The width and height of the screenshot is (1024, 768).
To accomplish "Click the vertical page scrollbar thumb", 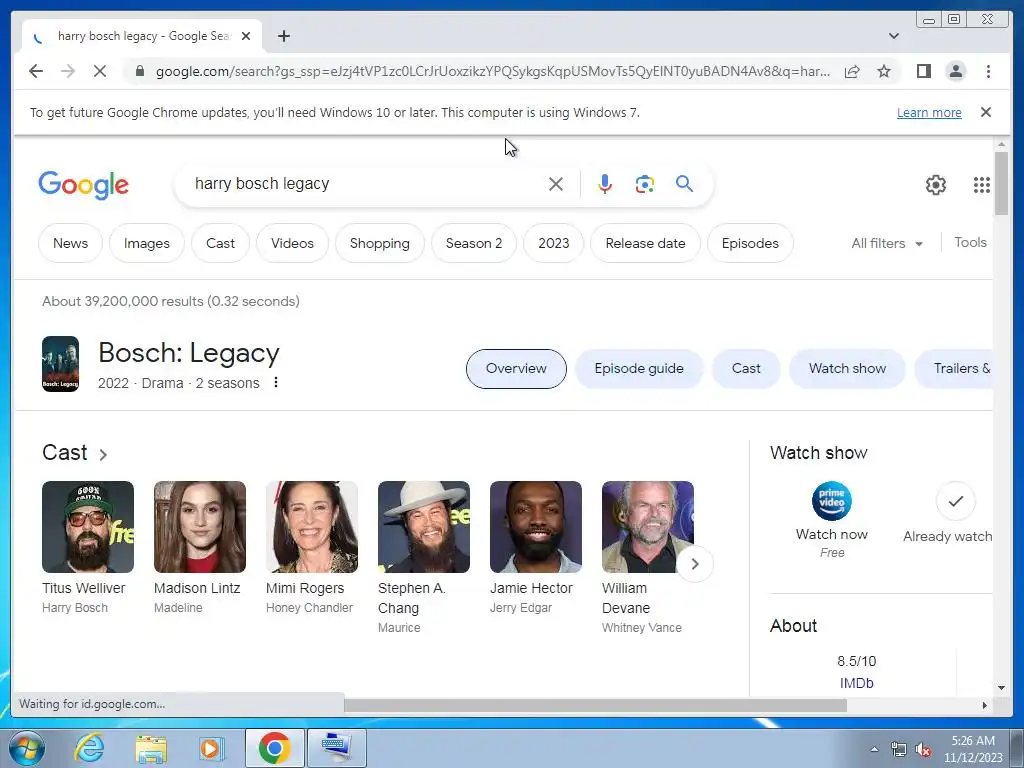I will point(1001,183).
